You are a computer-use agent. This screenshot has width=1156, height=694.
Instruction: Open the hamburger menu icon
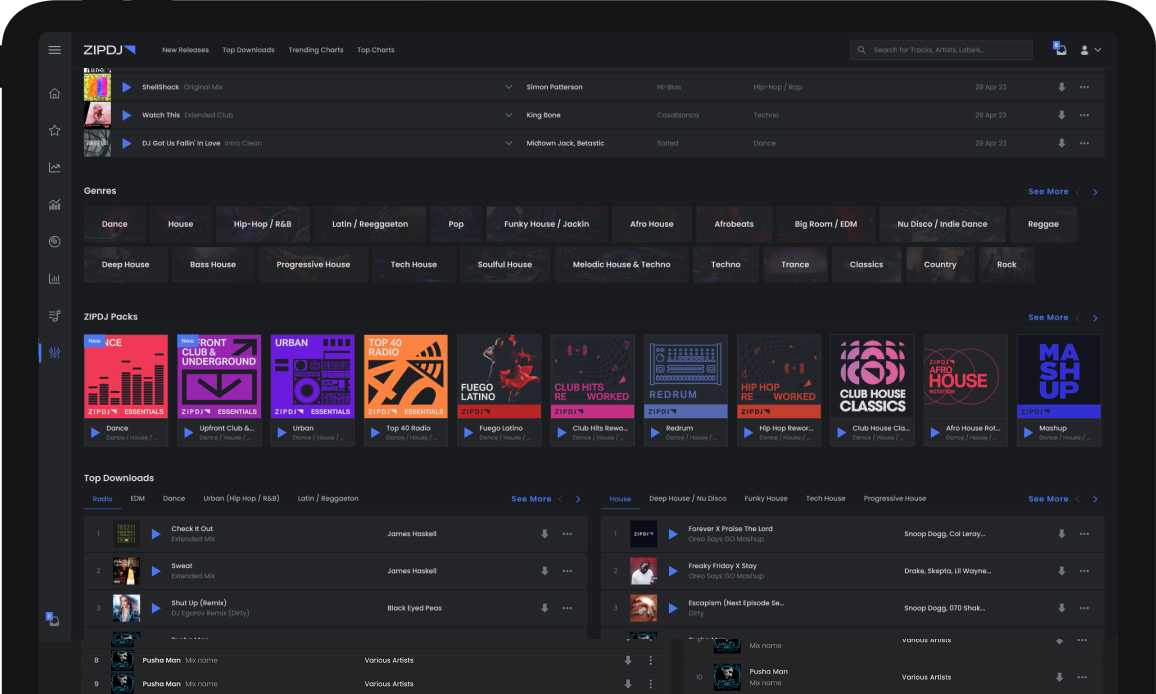pyautogui.click(x=55, y=50)
